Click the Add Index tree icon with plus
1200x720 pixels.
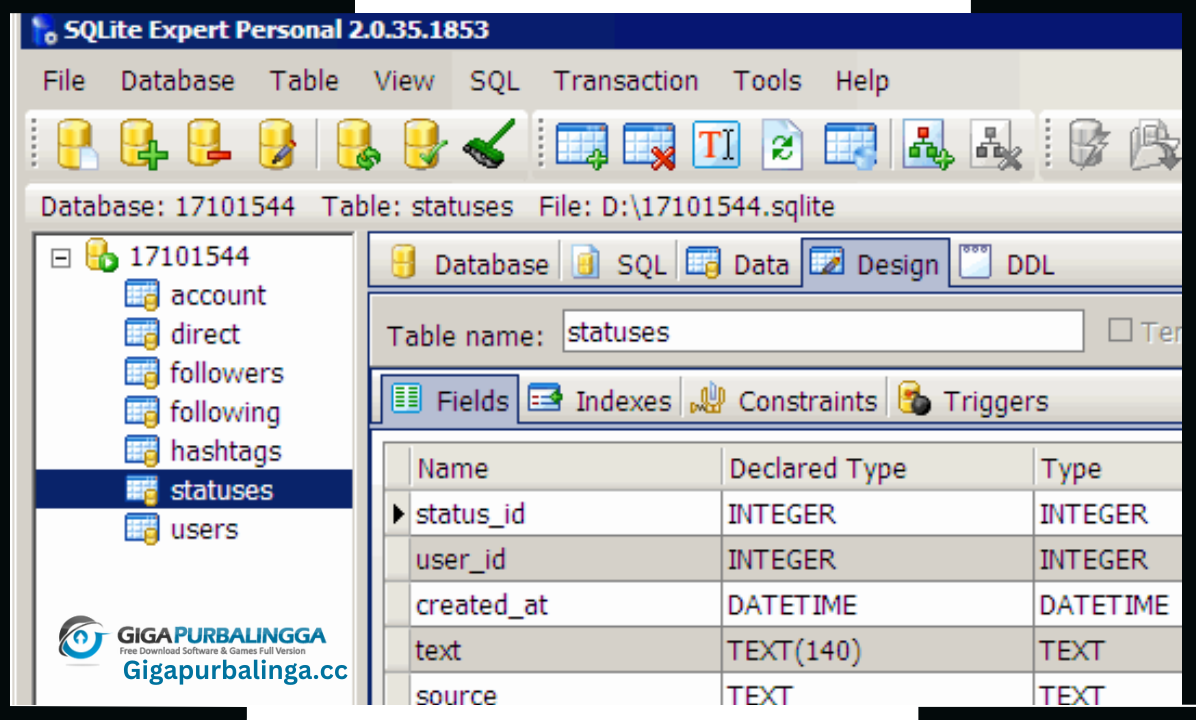point(928,146)
